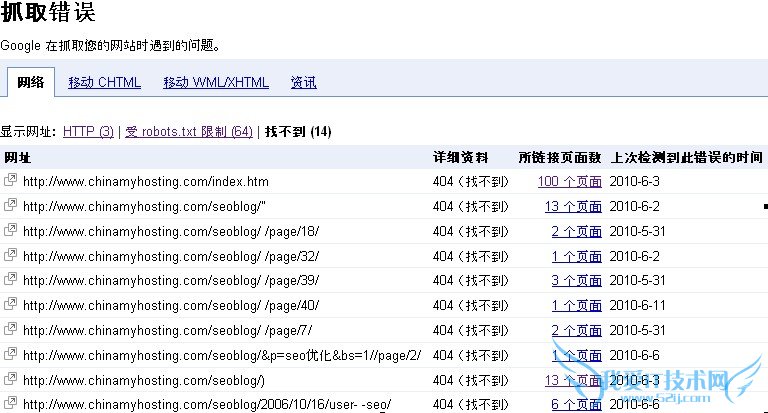Viewport: 768px width, 413px height.
Task: Open 1 个页面 link for &p=seo row
Action: tap(576, 355)
